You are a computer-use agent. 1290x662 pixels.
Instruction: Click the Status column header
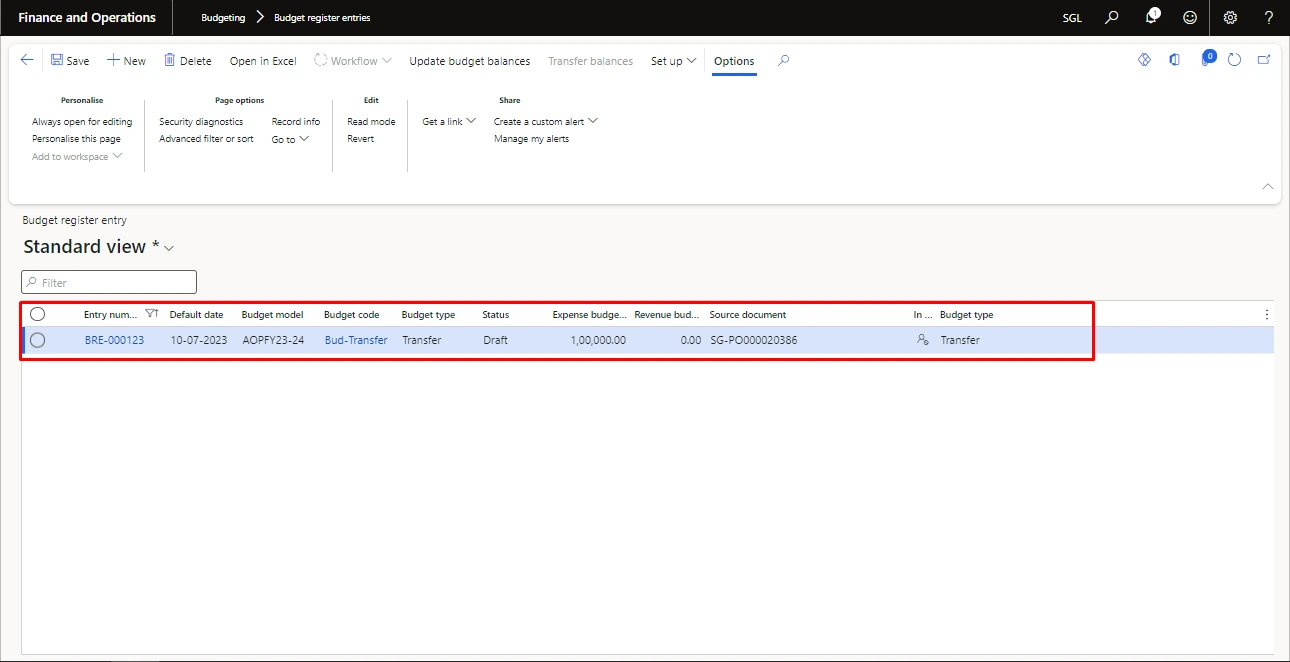point(495,315)
